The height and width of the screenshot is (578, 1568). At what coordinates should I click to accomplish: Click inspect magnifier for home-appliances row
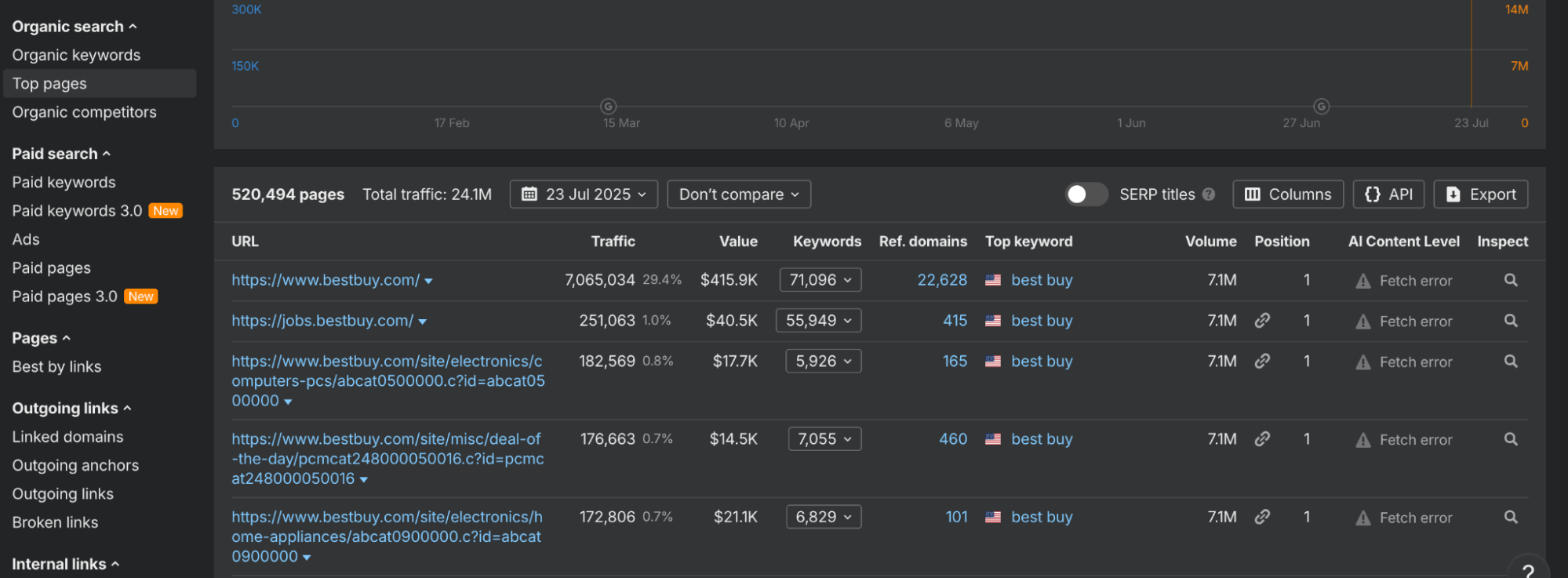1511,517
